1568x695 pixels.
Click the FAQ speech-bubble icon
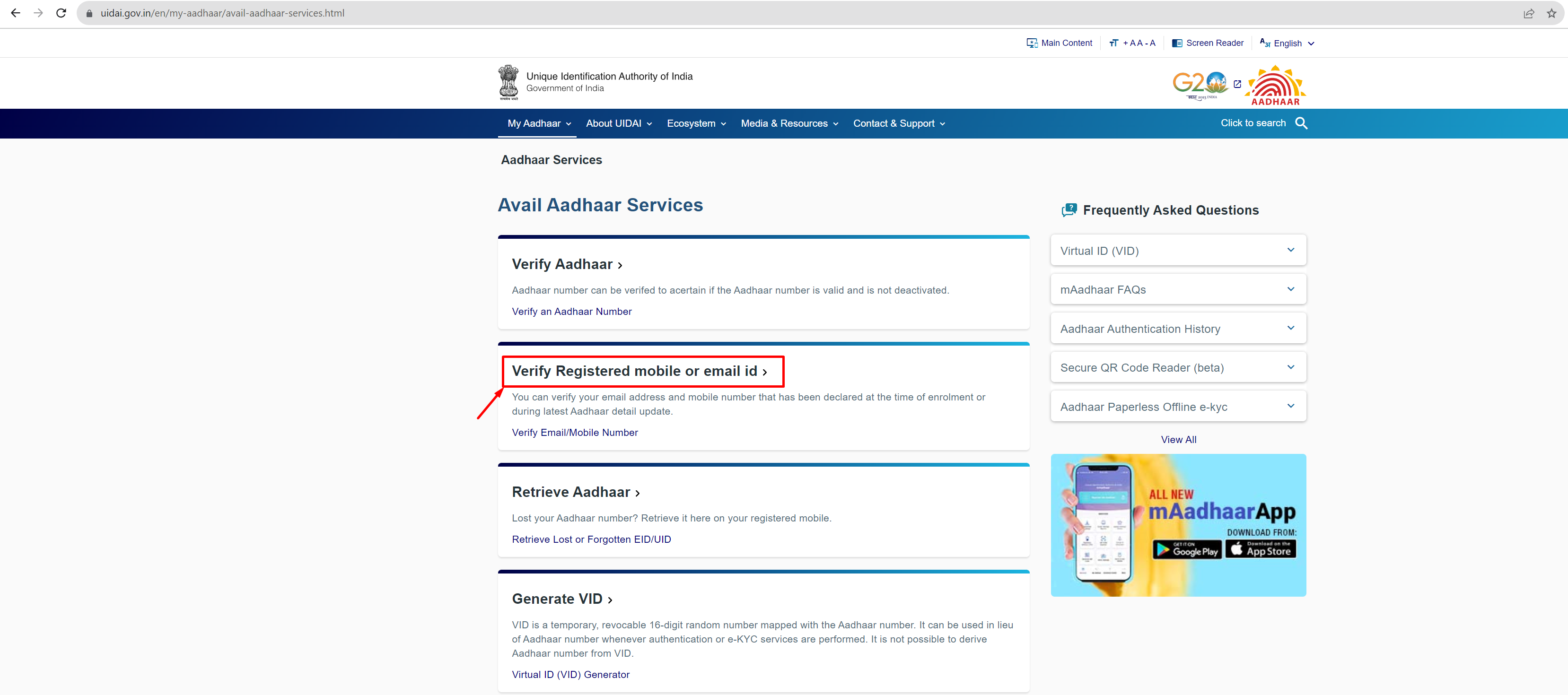click(x=1069, y=210)
